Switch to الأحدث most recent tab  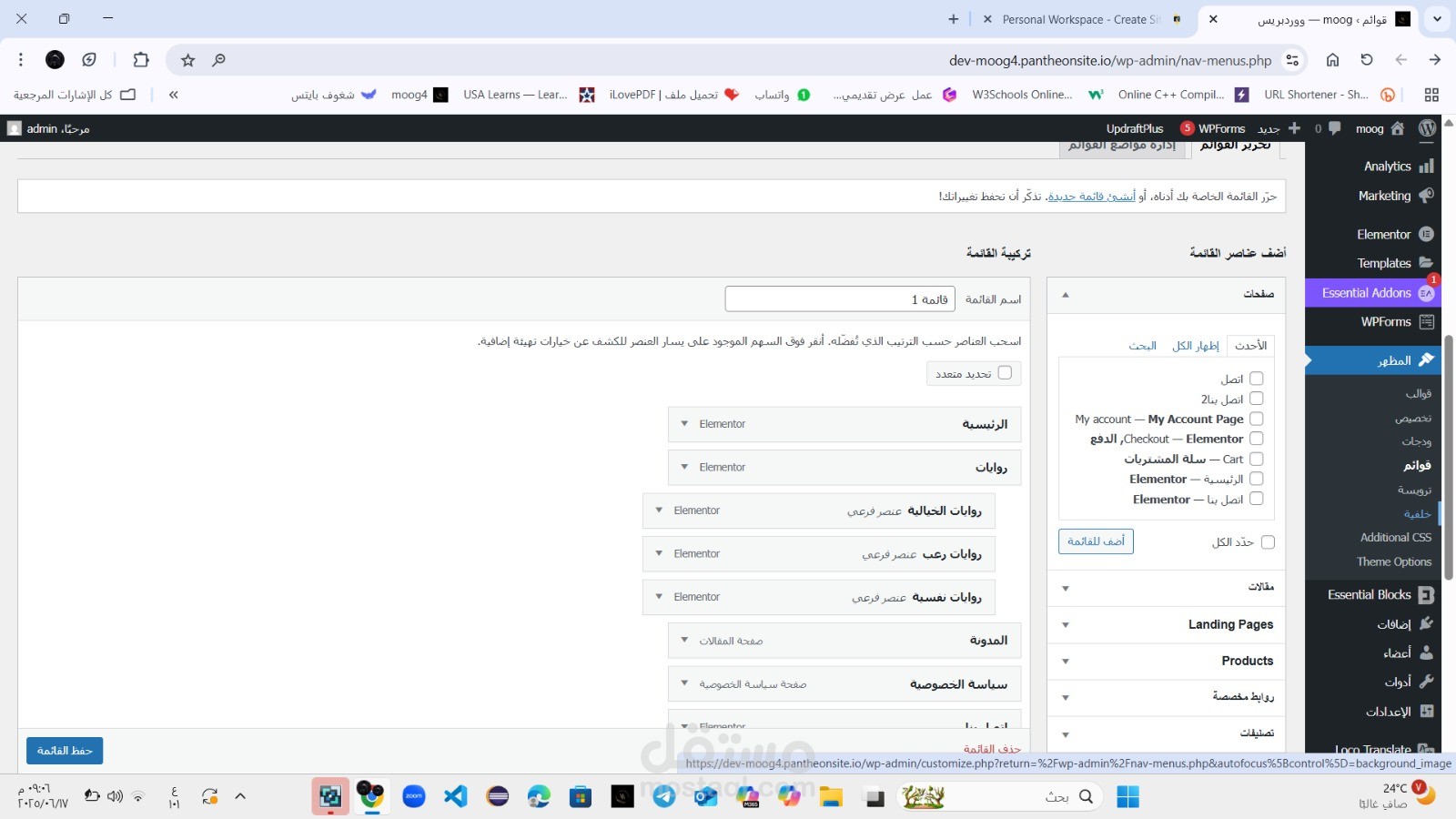(1250, 346)
